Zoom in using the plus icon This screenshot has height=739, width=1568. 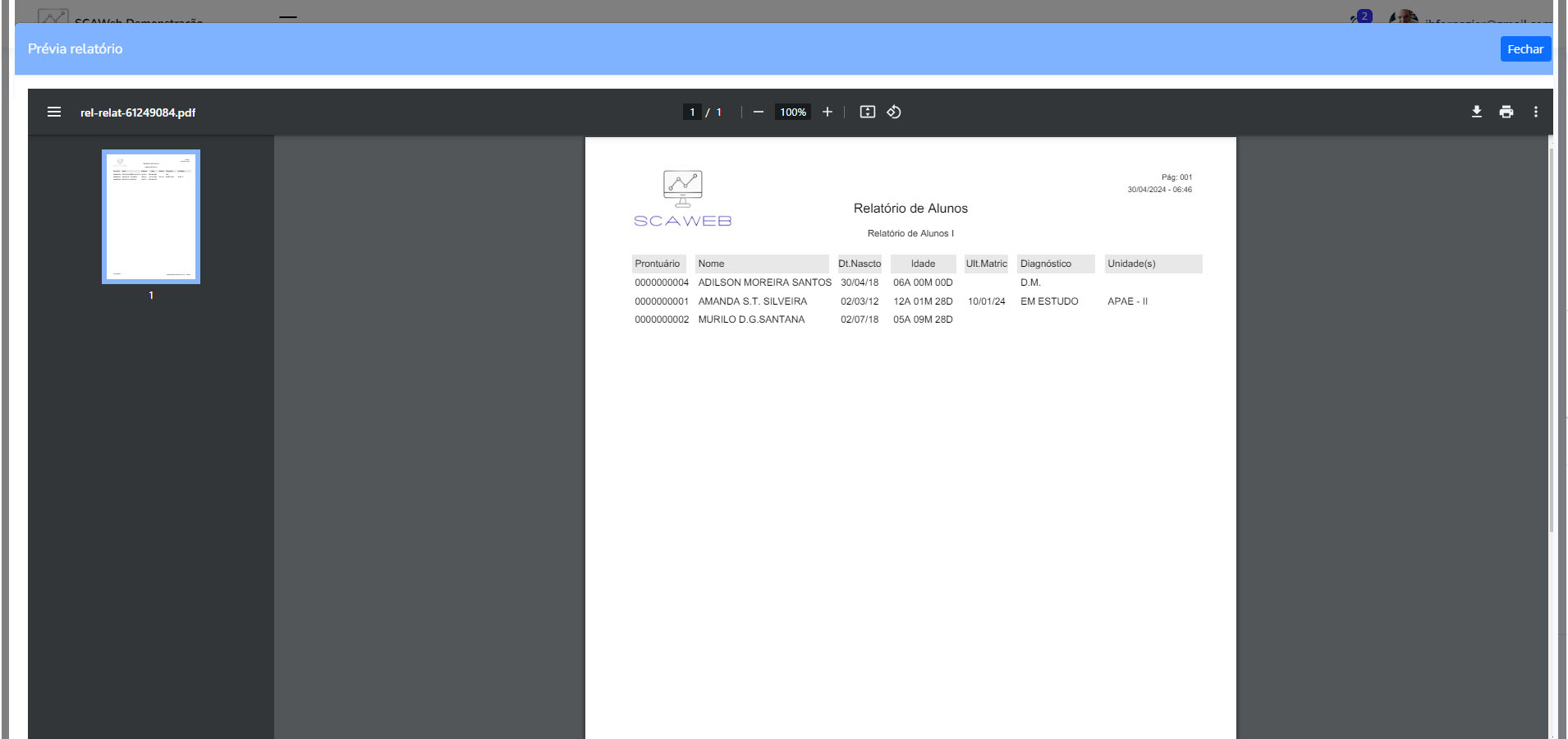click(x=828, y=112)
